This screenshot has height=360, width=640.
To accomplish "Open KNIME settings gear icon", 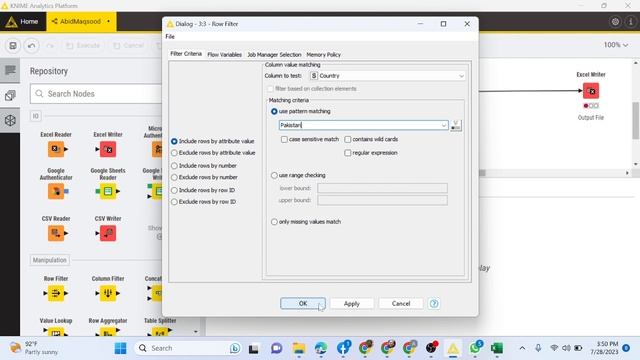I will (615, 22).
